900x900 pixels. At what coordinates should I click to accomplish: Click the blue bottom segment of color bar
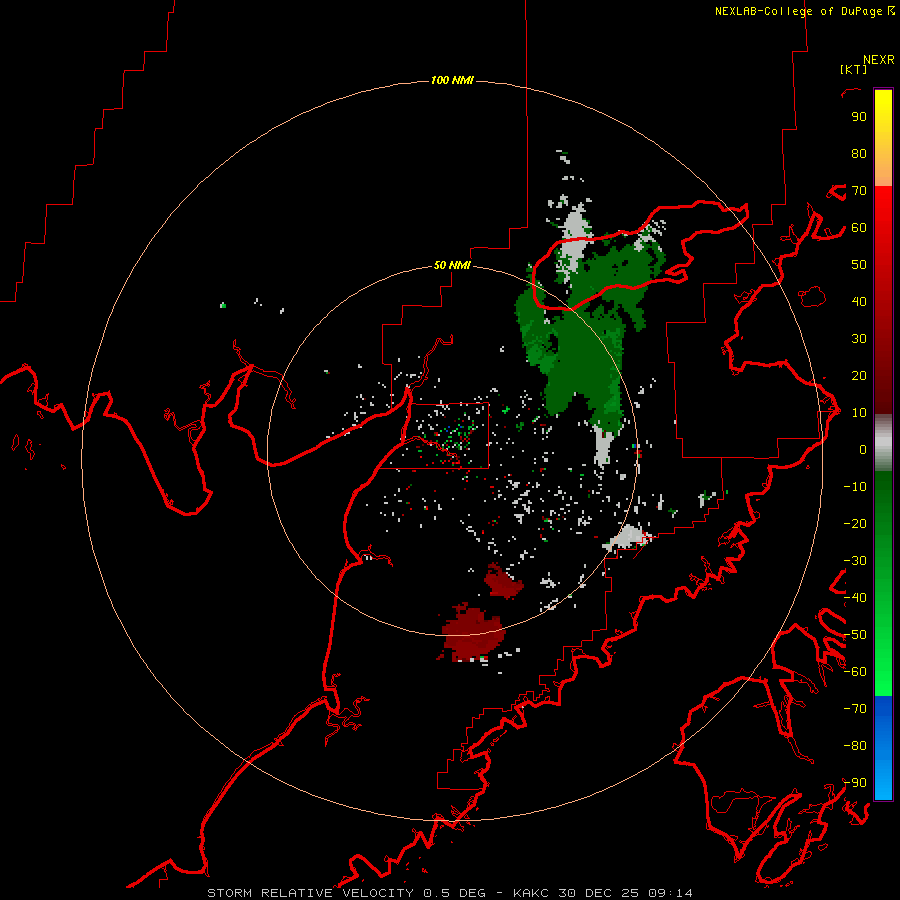[883, 748]
